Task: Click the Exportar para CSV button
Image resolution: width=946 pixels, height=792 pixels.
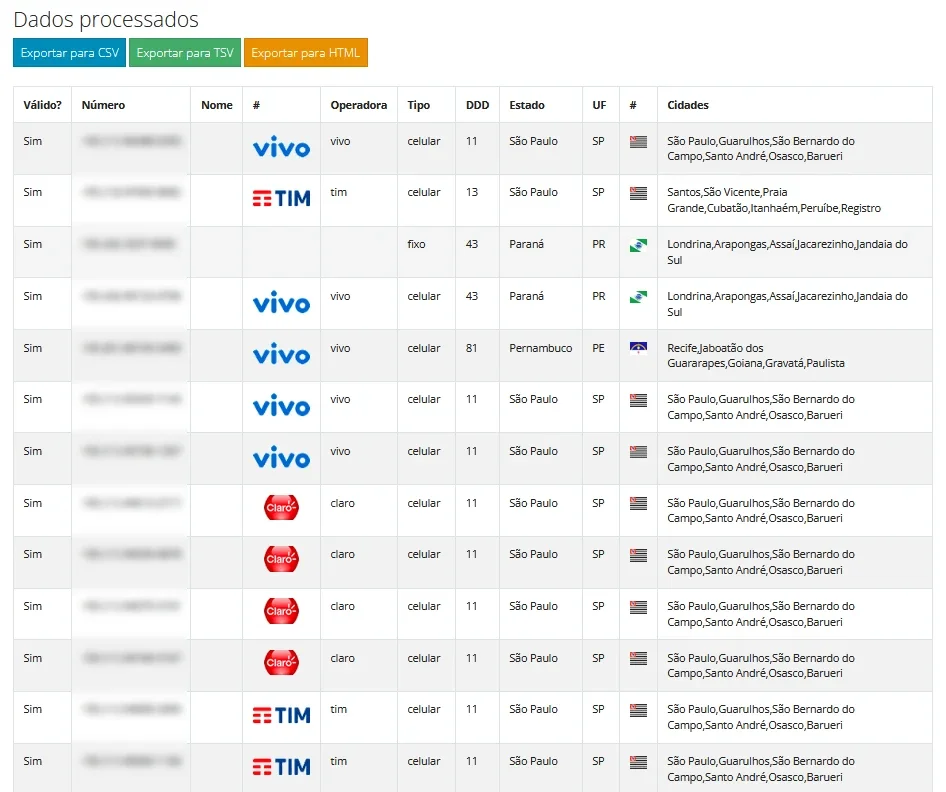Action: point(69,52)
